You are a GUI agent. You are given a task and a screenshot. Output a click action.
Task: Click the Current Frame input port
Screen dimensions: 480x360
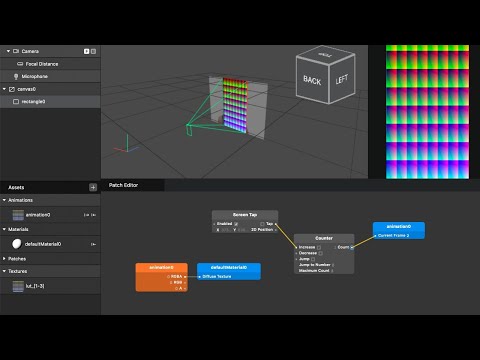[375, 235]
